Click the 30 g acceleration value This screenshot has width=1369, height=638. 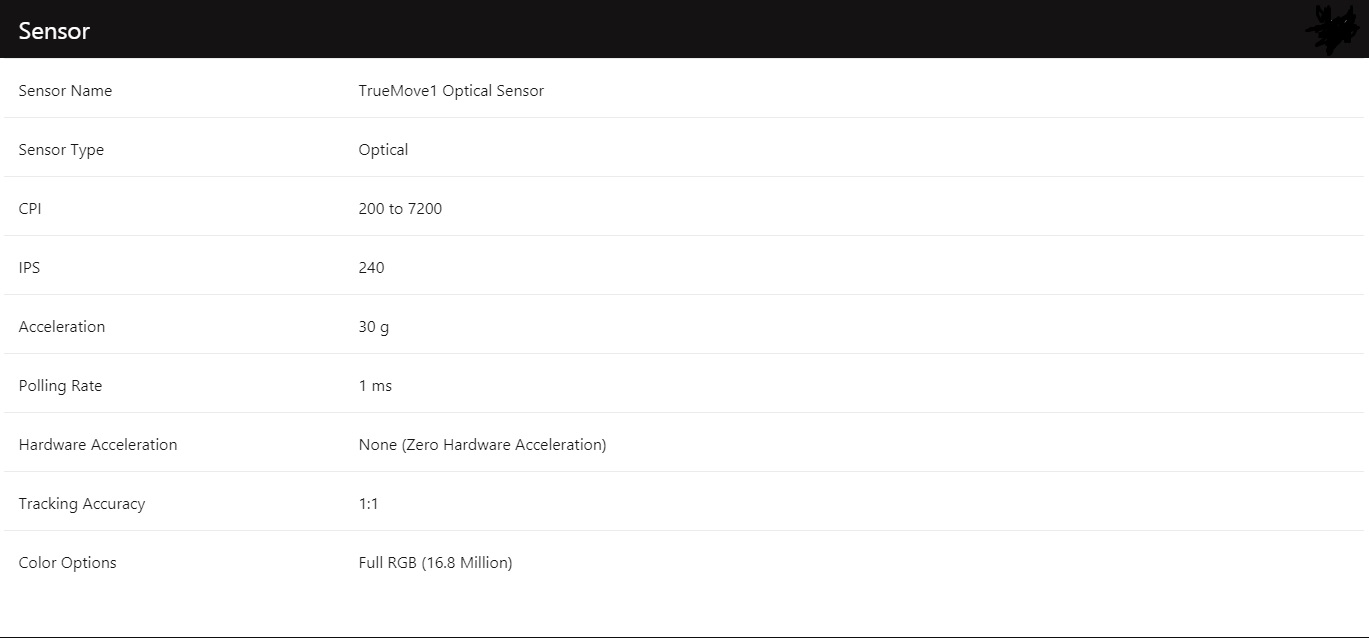pos(374,327)
